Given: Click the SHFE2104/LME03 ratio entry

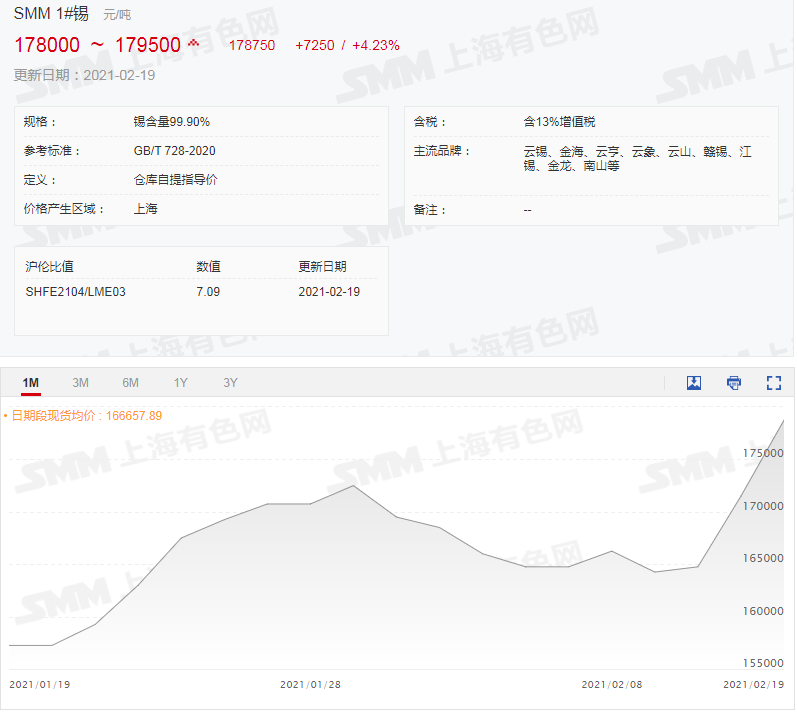Looking at the screenshot, I should 75,292.
